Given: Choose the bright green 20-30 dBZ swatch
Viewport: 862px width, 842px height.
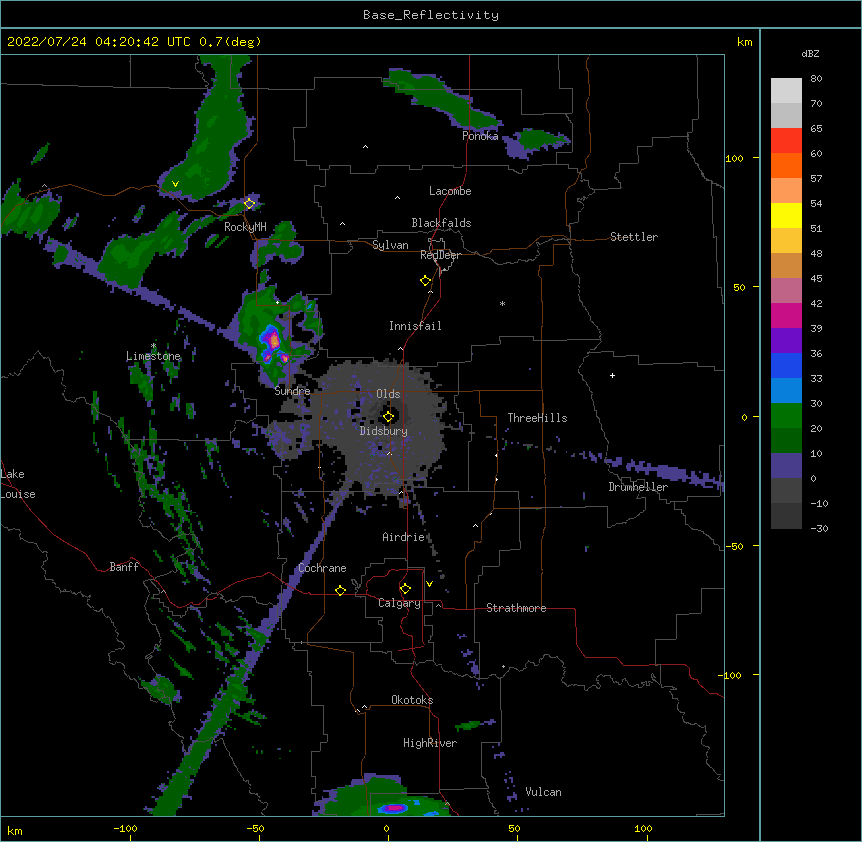Looking at the screenshot, I should point(786,416).
